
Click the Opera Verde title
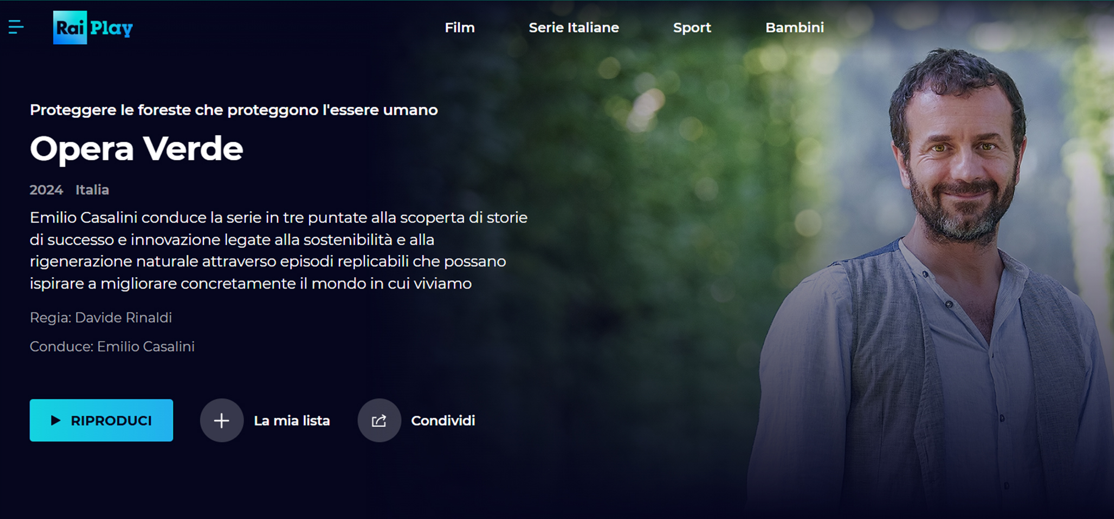(136, 148)
